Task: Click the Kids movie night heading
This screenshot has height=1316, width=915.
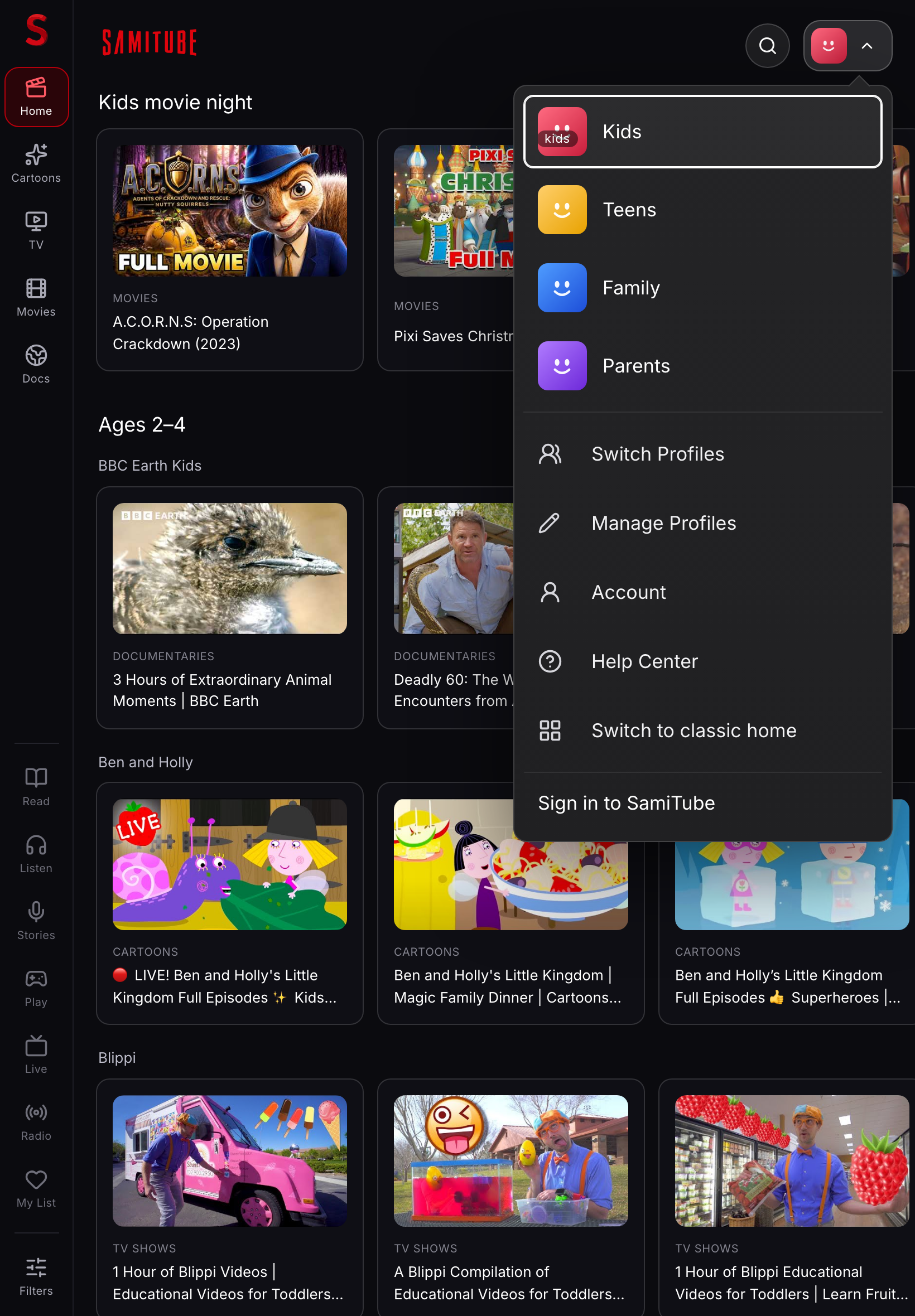Action: point(175,102)
